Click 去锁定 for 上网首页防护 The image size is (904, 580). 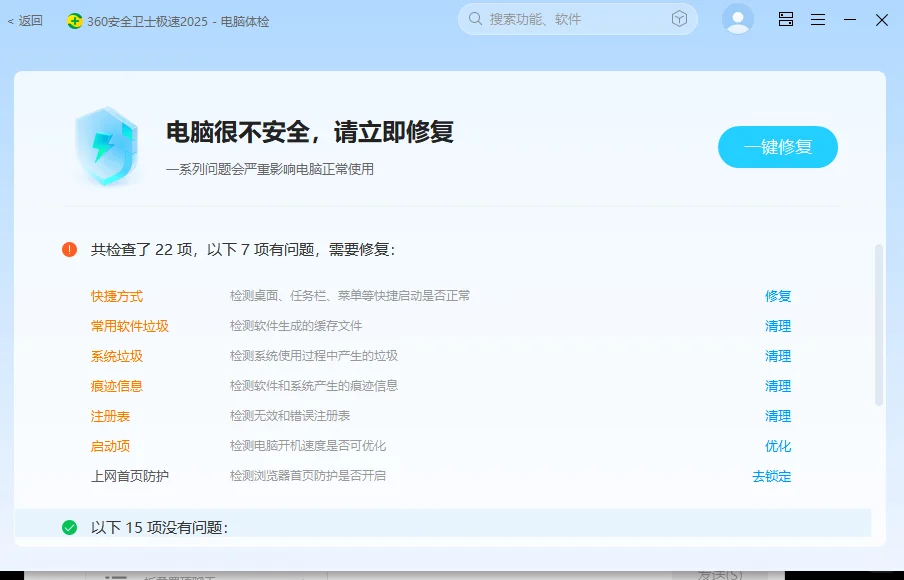[x=770, y=477]
